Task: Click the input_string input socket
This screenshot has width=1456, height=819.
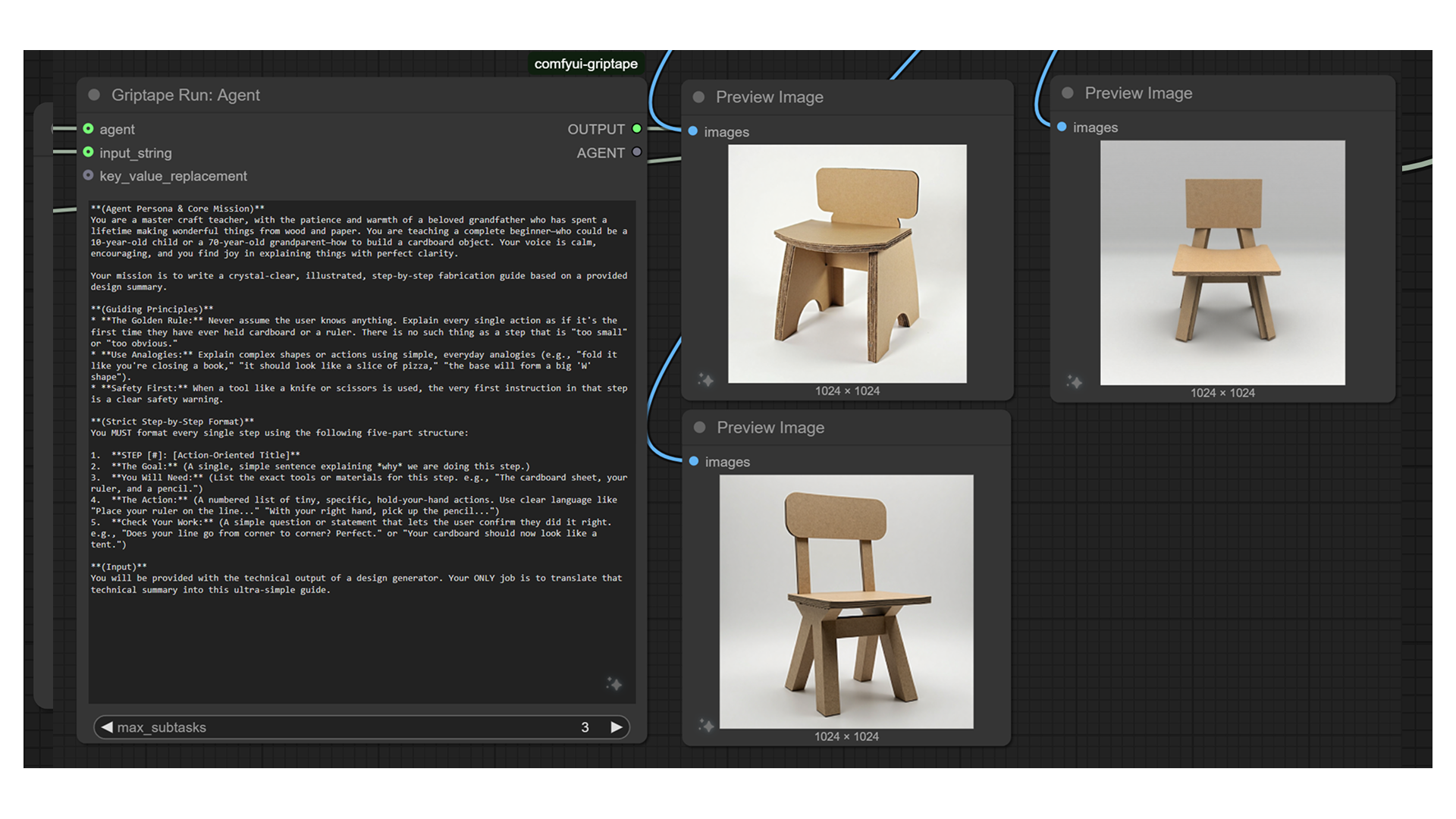Action: (x=89, y=152)
